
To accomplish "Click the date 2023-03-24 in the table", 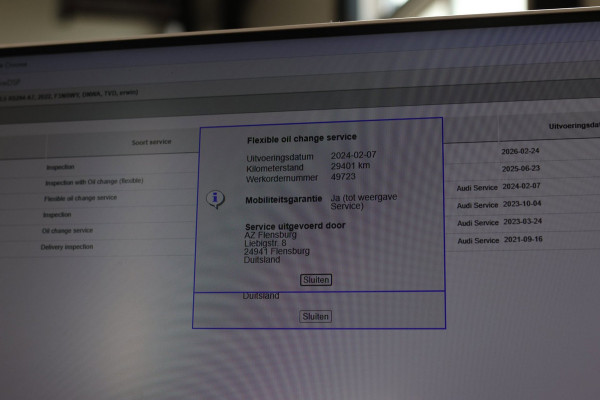I will [523, 222].
